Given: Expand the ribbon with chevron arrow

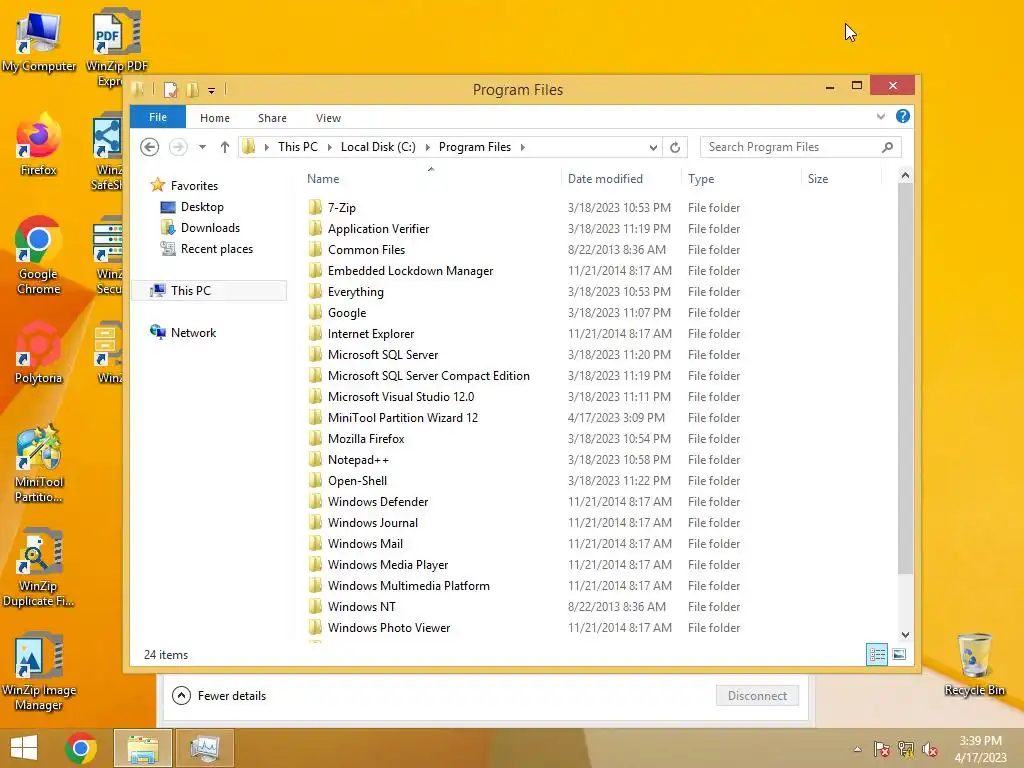Looking at the screenshot, I should coord(881,116).
